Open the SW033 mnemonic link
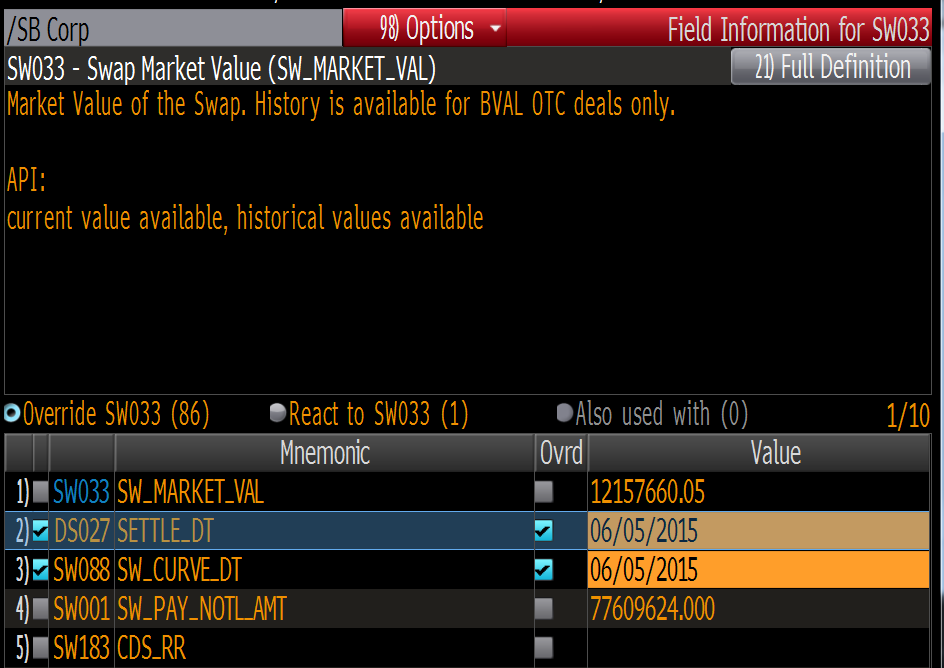The width and height of the screenshot is (944, 668). click(x=79, y=492)
